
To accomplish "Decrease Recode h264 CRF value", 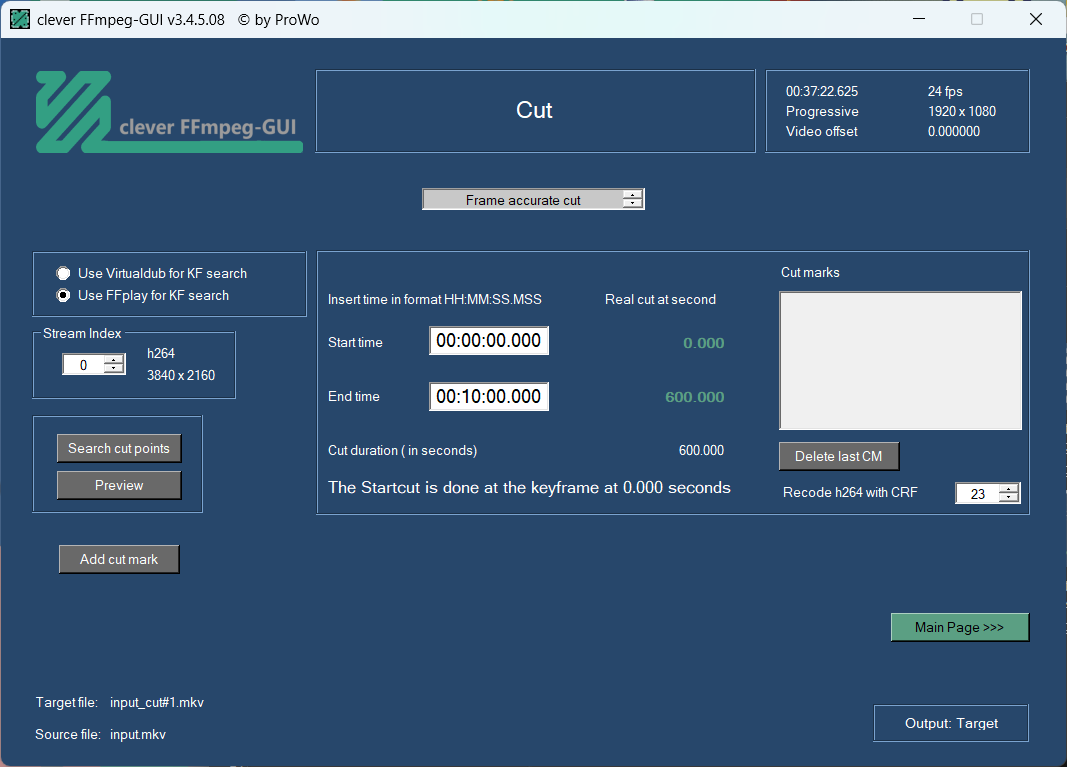I will click(1008, 497).
